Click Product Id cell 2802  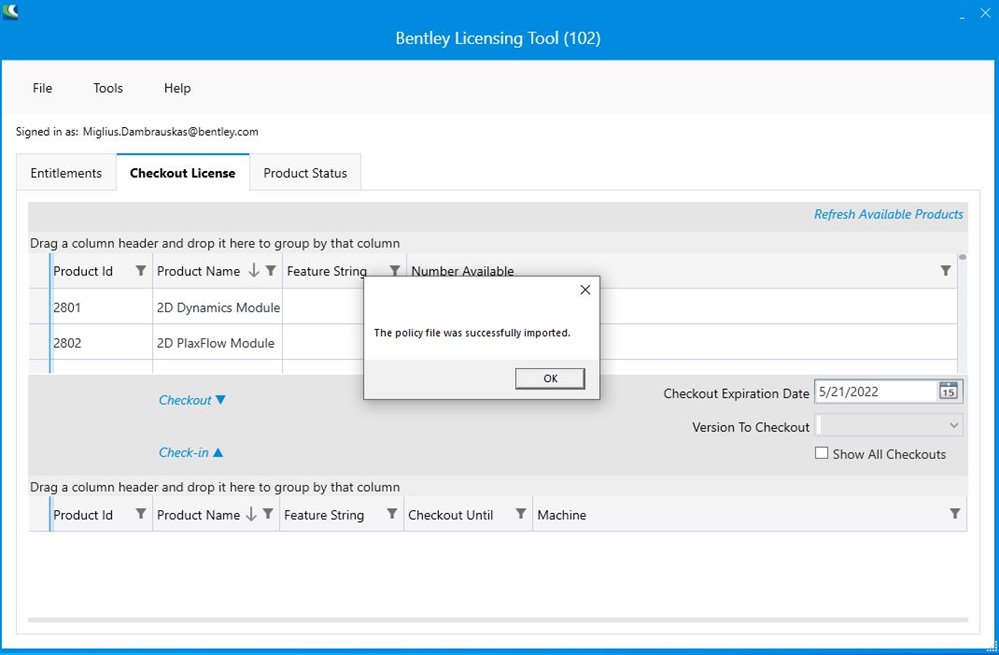(x=101, y=343)
